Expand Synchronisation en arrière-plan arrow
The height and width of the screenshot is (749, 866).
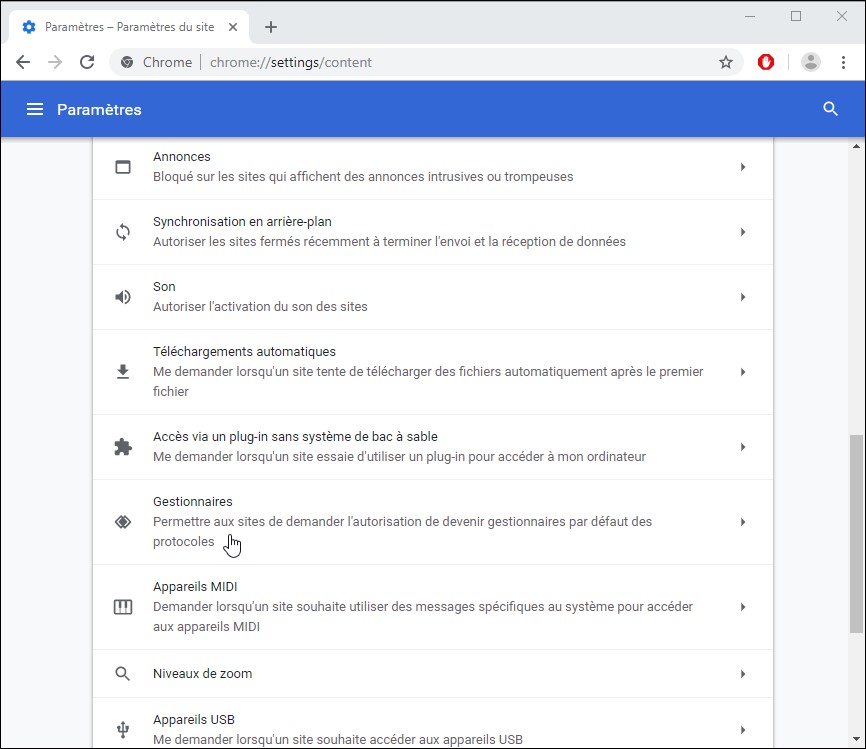(743, 232)
